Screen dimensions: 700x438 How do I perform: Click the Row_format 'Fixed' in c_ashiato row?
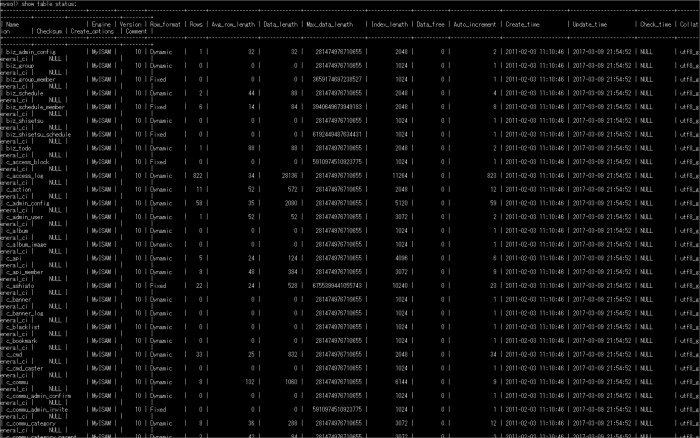(x=158, y=286)
